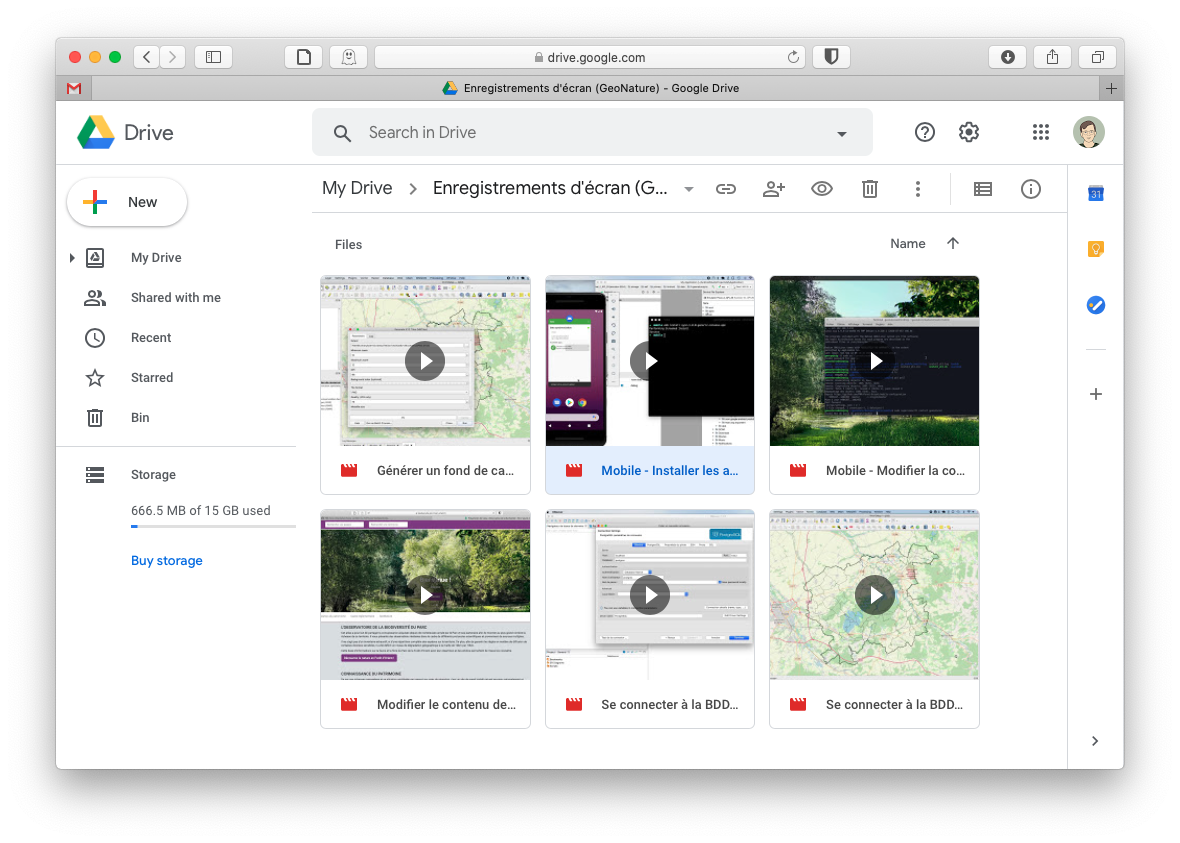Click the Safari forward button

tap(172, 57)
